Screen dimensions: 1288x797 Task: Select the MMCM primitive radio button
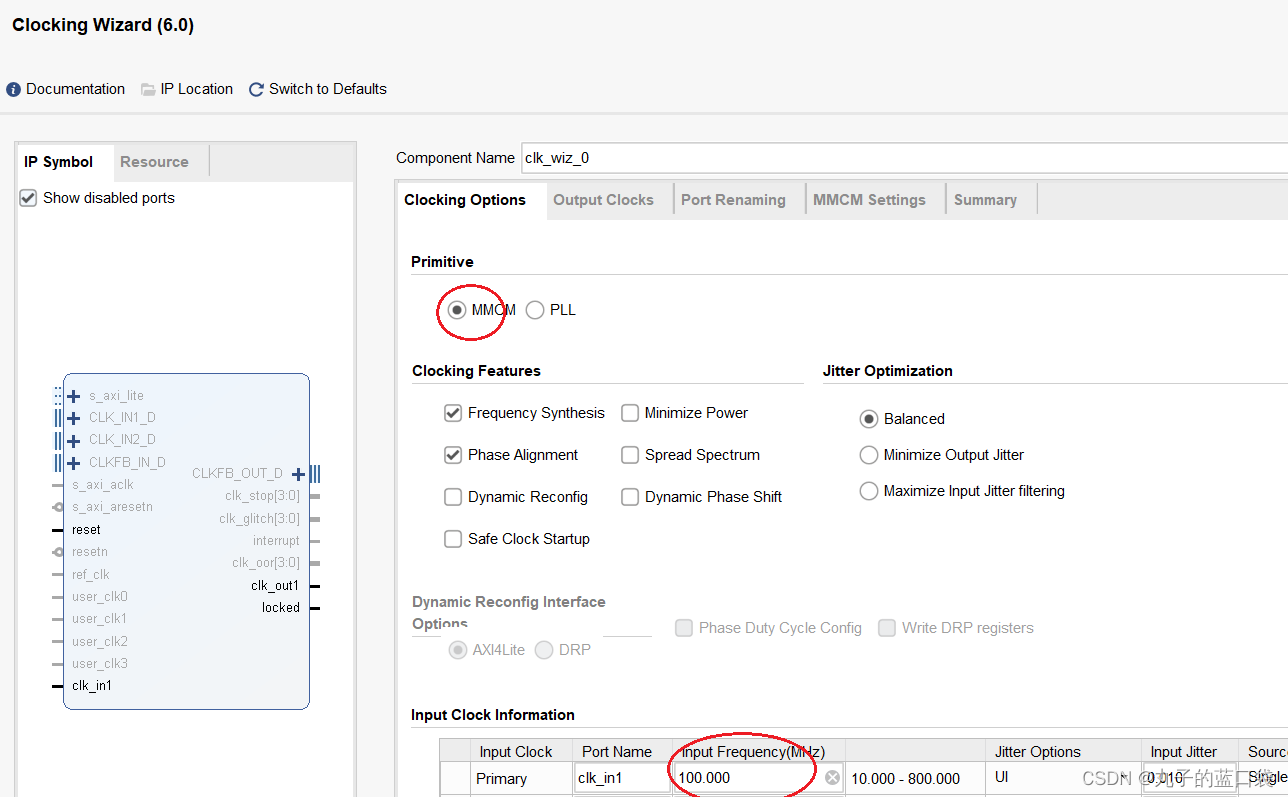pyautogui.click(x=457, y=310)
